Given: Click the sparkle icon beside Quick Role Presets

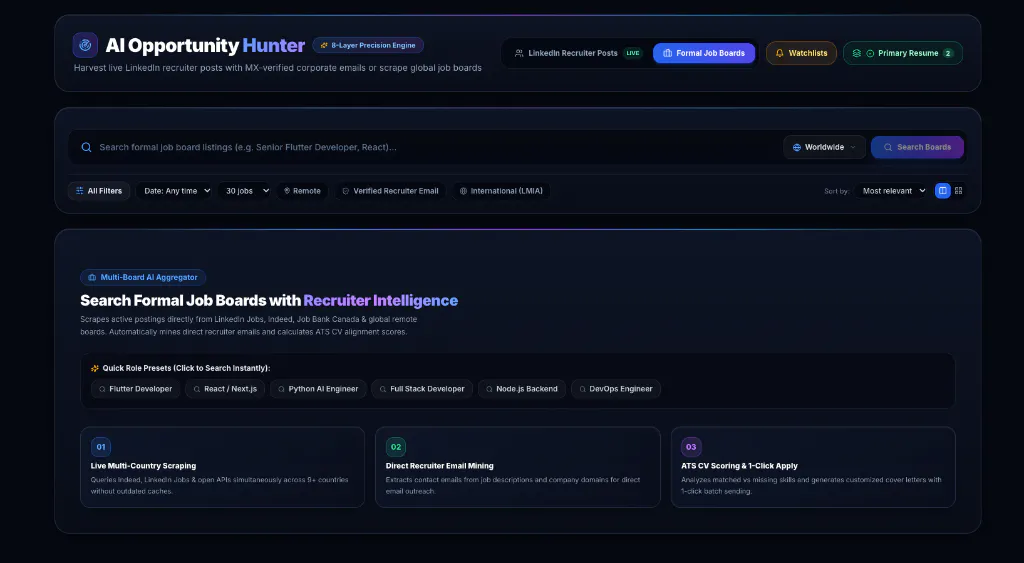Looking at the screenshot, I should pos(95,368).
